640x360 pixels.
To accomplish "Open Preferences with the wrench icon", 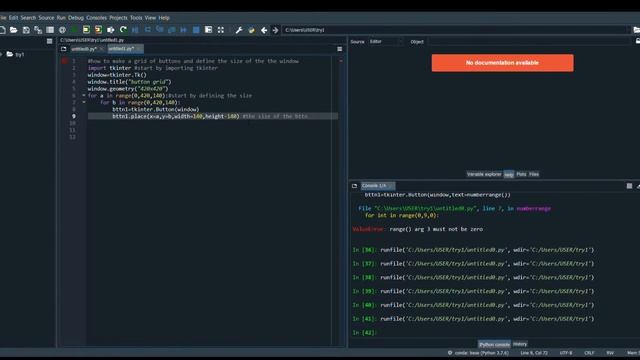I will point(239,30).
